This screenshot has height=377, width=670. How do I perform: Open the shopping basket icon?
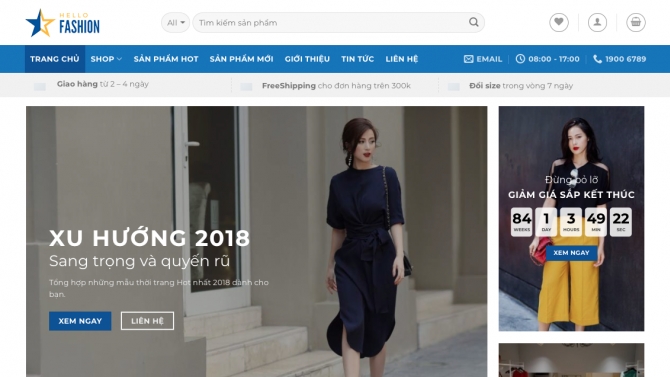(636, 22)
